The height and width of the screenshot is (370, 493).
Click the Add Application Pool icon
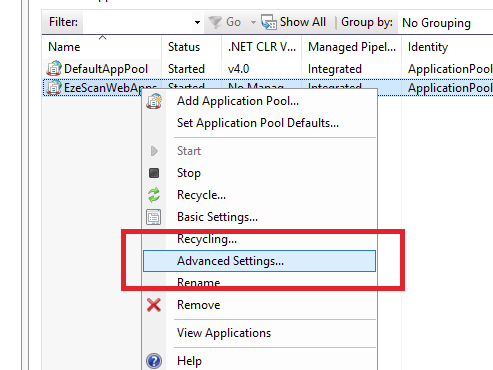coord(154,101)
